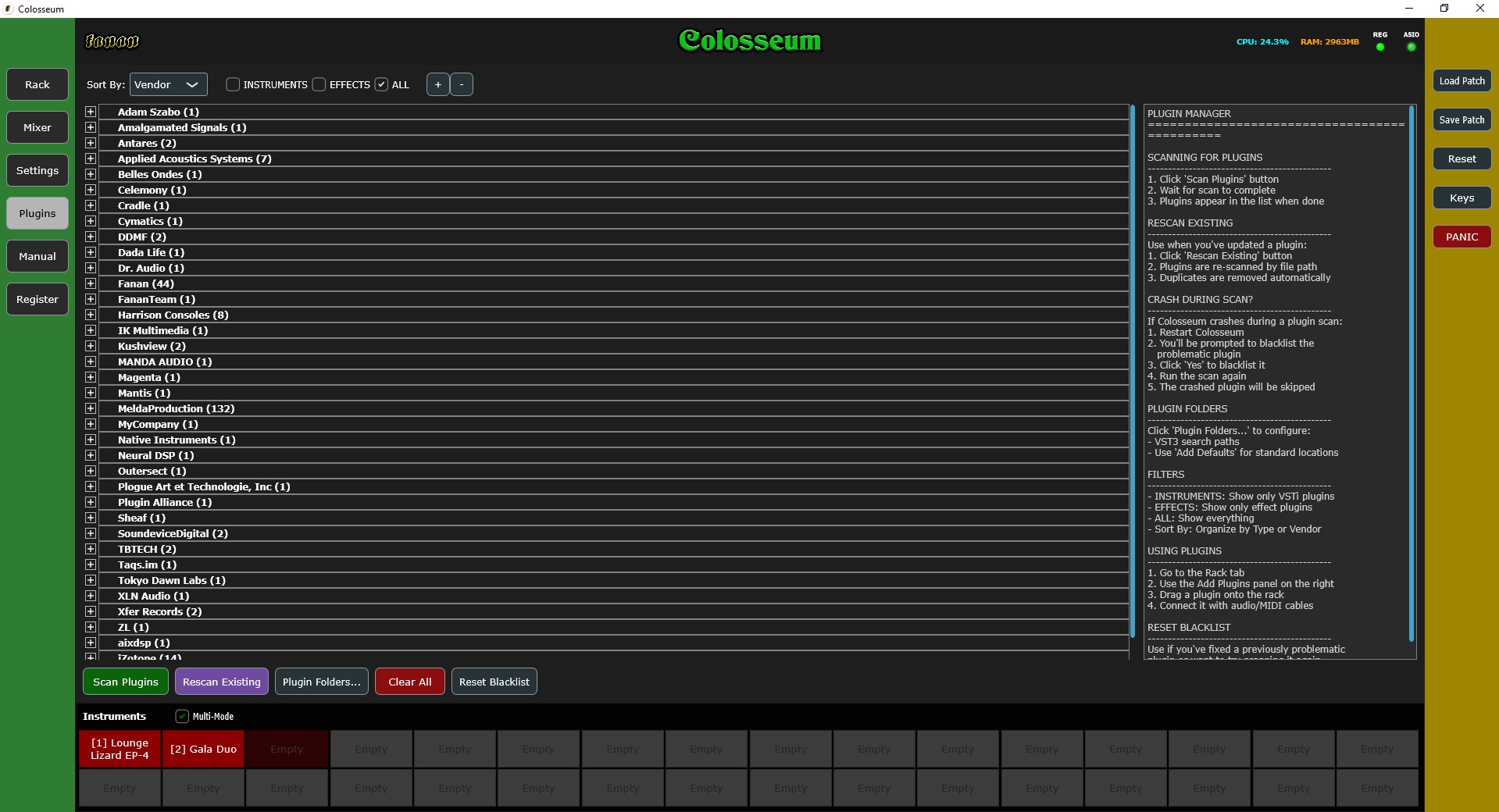Expand the Plugin Alliance group
The image size is (1499, 812).
click(x=91, y=502)
